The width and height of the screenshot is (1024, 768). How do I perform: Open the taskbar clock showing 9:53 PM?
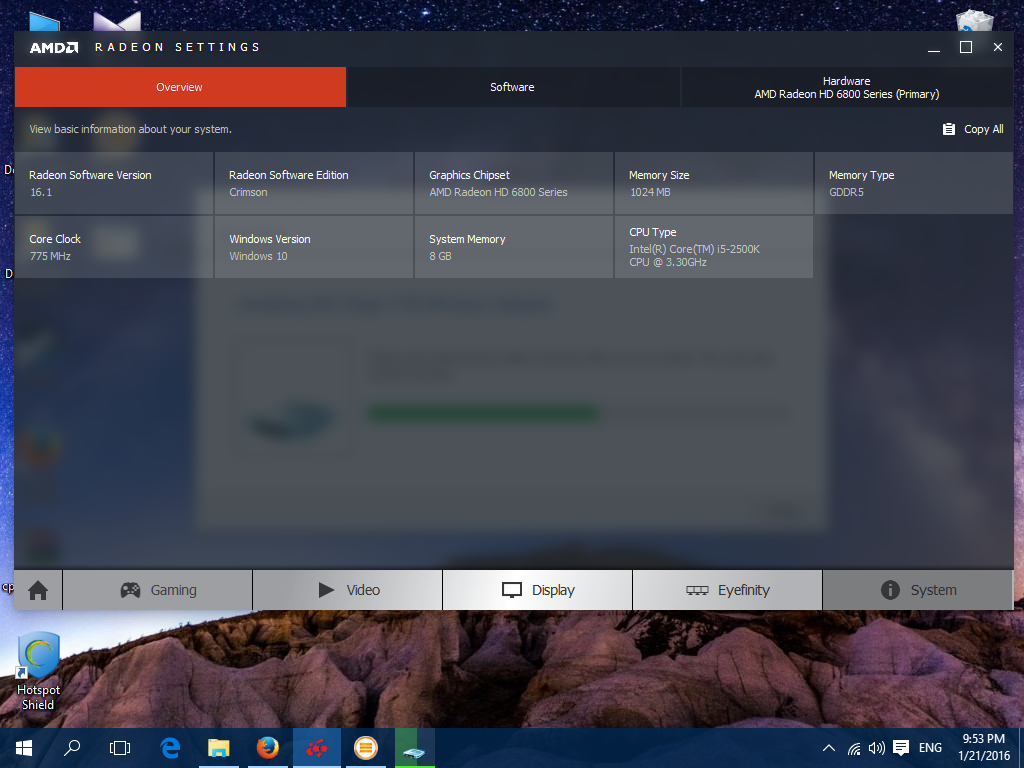(x=984, y=748)
